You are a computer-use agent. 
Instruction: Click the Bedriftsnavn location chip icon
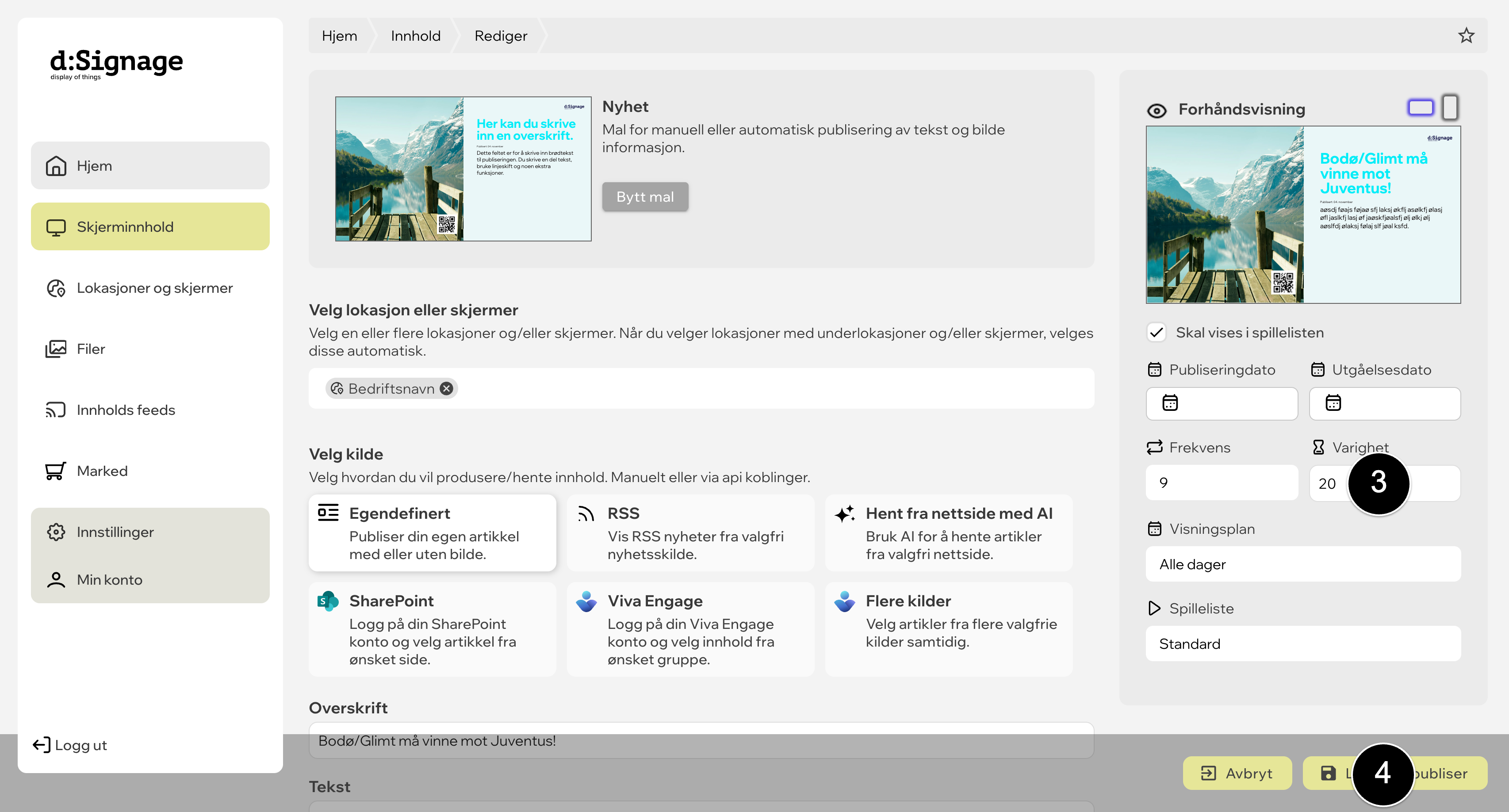click(x=337, y=388)
